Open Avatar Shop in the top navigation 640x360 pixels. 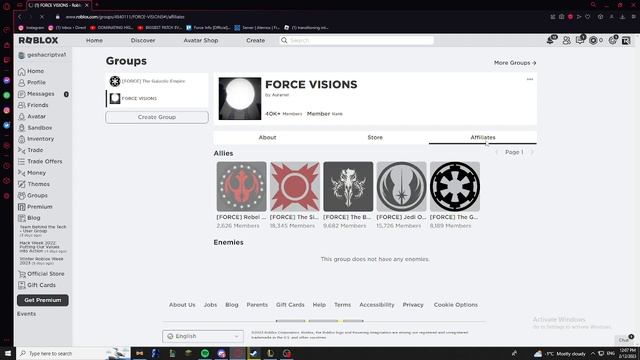click(201, 40)
